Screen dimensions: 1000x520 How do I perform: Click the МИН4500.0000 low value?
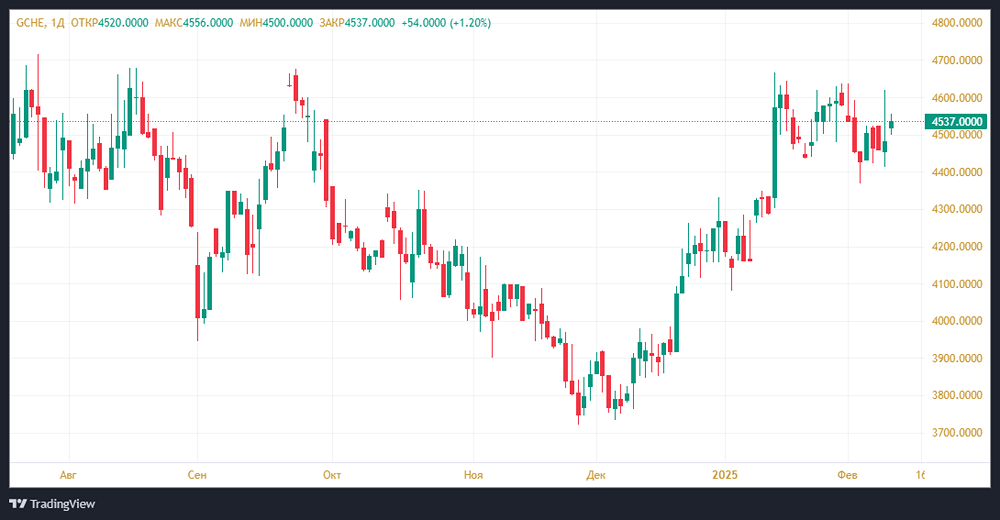(276, 23)
